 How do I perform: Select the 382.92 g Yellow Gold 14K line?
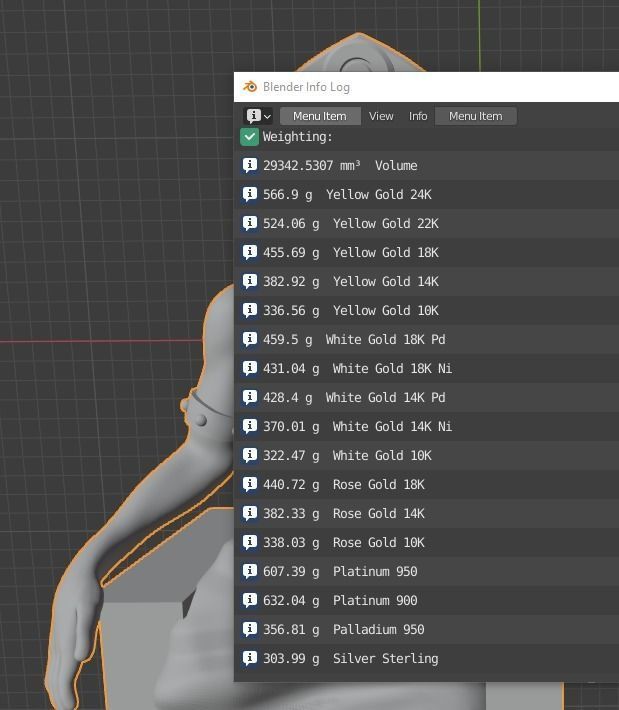click(x=427, y=282)
